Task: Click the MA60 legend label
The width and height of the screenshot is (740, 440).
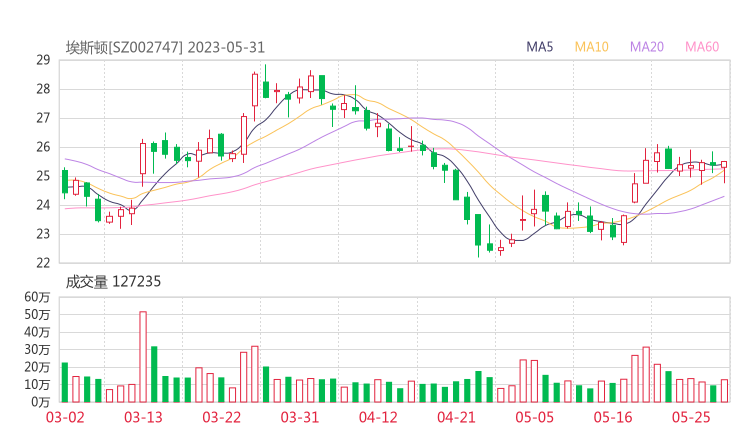Action: pyautogui.click(x=702, y=47)
